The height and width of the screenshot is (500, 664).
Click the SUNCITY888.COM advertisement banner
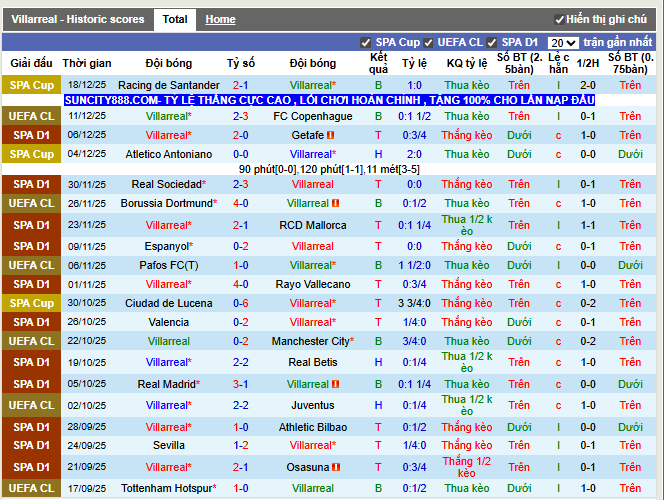click(x=329, y=100)
